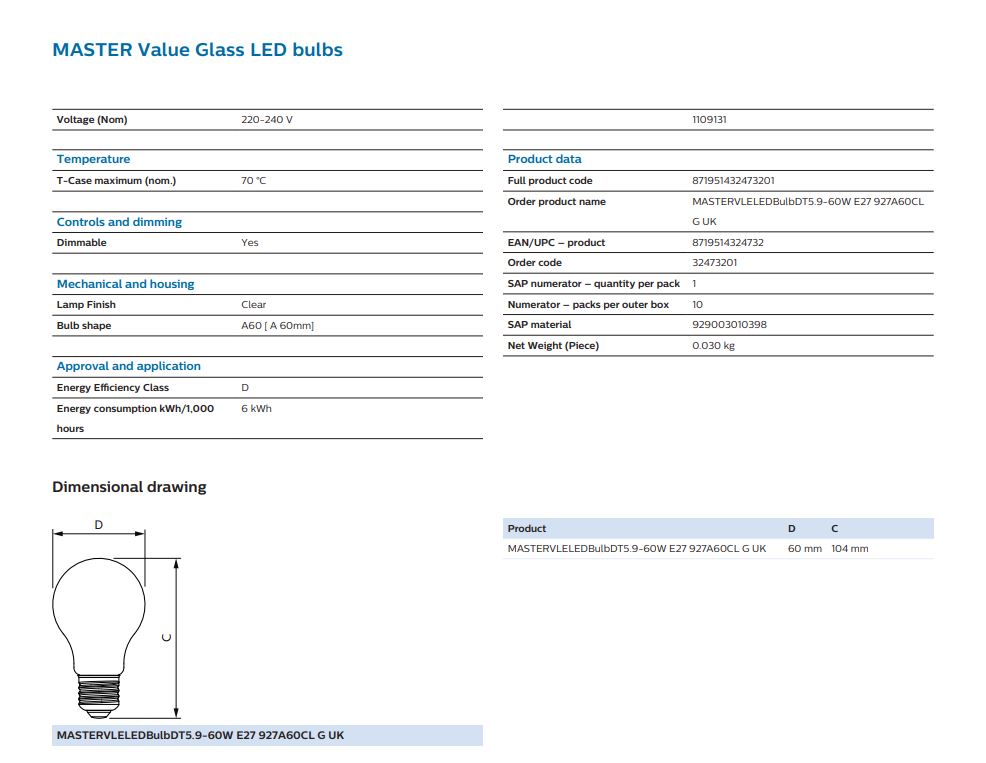Click the drawing caption MASTERVLELEDBulbDT5.9-60W
The width and height of the screenshot is (986, 763).
pos(200,735)
